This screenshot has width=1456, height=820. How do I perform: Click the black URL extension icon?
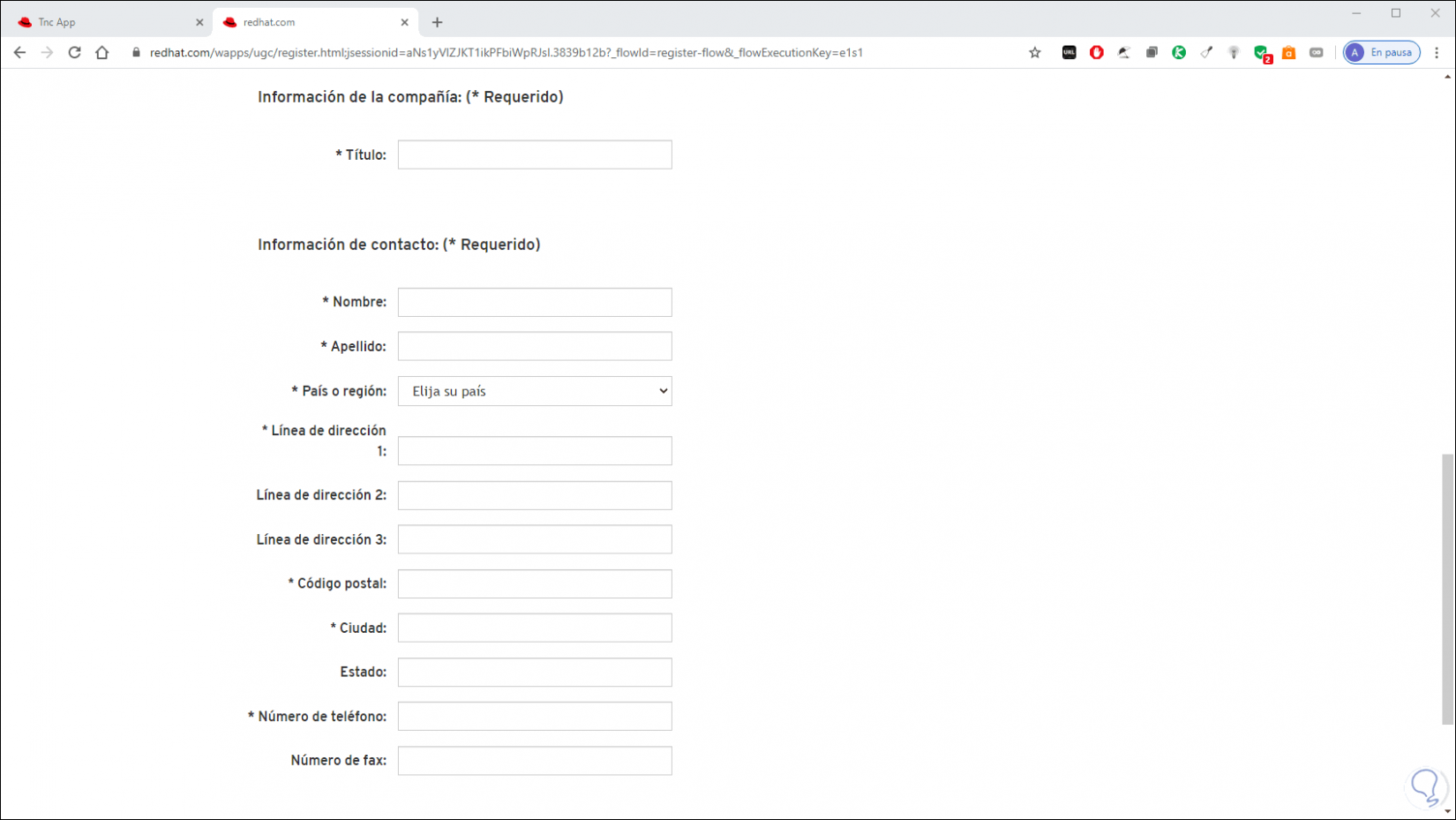1069,53
